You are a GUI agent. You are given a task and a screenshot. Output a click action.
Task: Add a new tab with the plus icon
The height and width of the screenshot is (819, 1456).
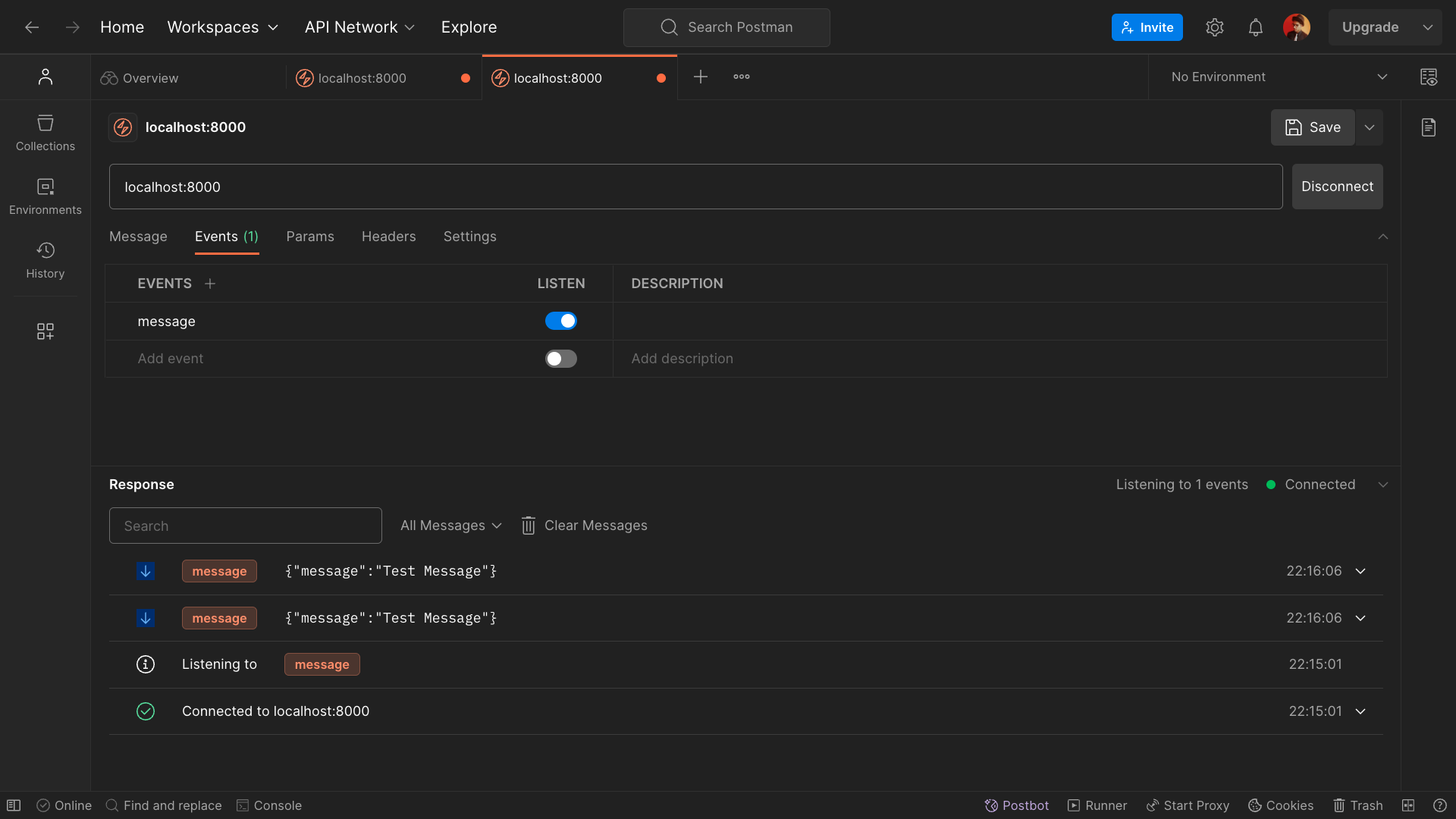click(701, 77)
